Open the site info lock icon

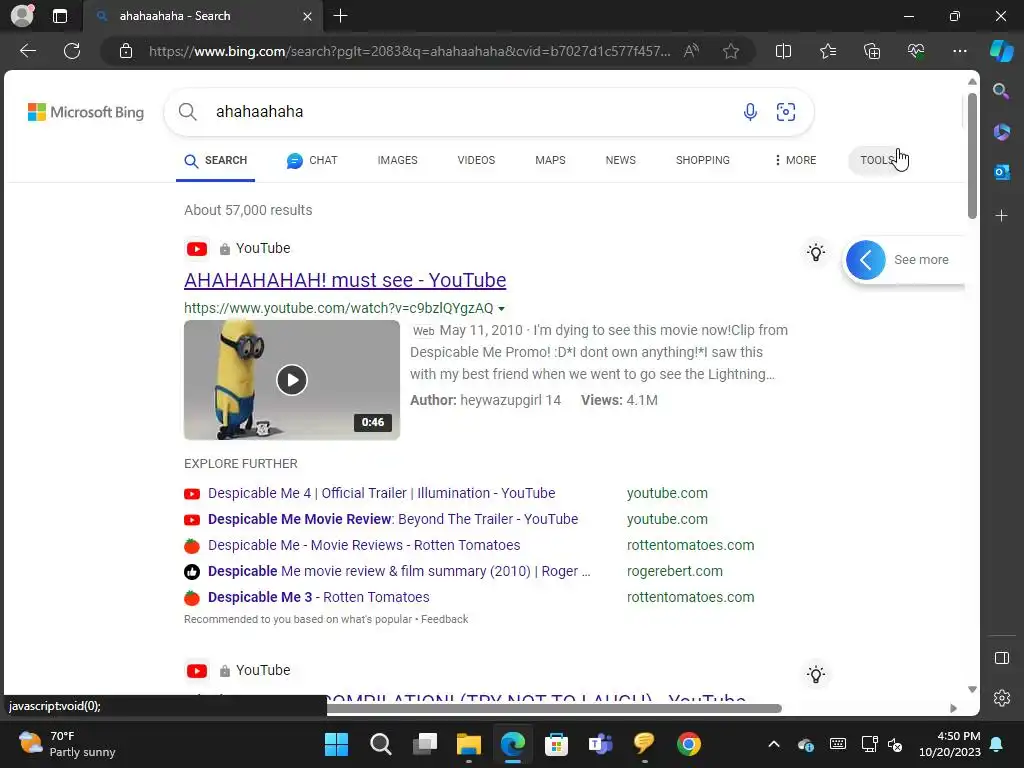tap(126, 51)
